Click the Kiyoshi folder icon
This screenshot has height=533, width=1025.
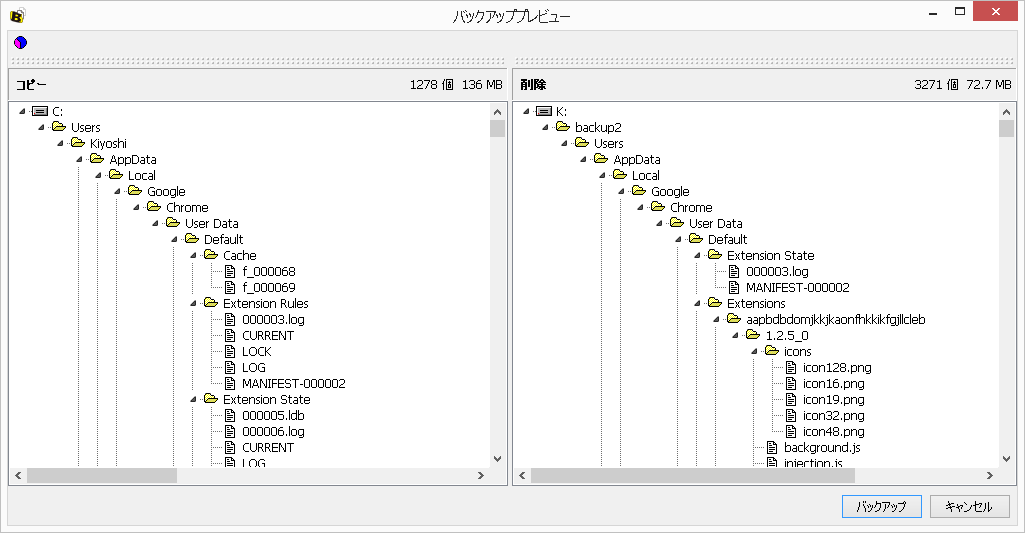click(x=78, y=143)
